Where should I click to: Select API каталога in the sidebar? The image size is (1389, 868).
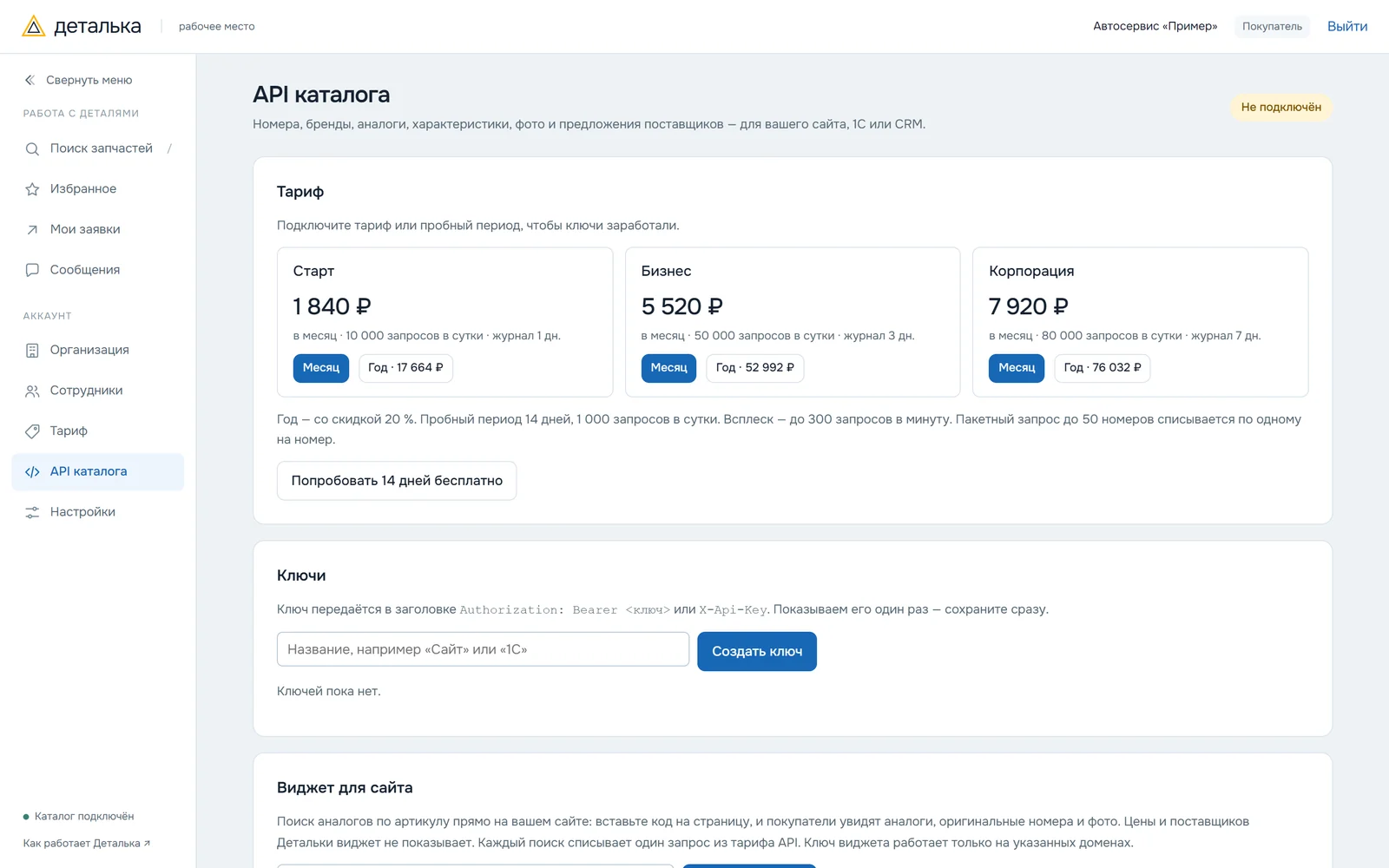pos(98,471)
